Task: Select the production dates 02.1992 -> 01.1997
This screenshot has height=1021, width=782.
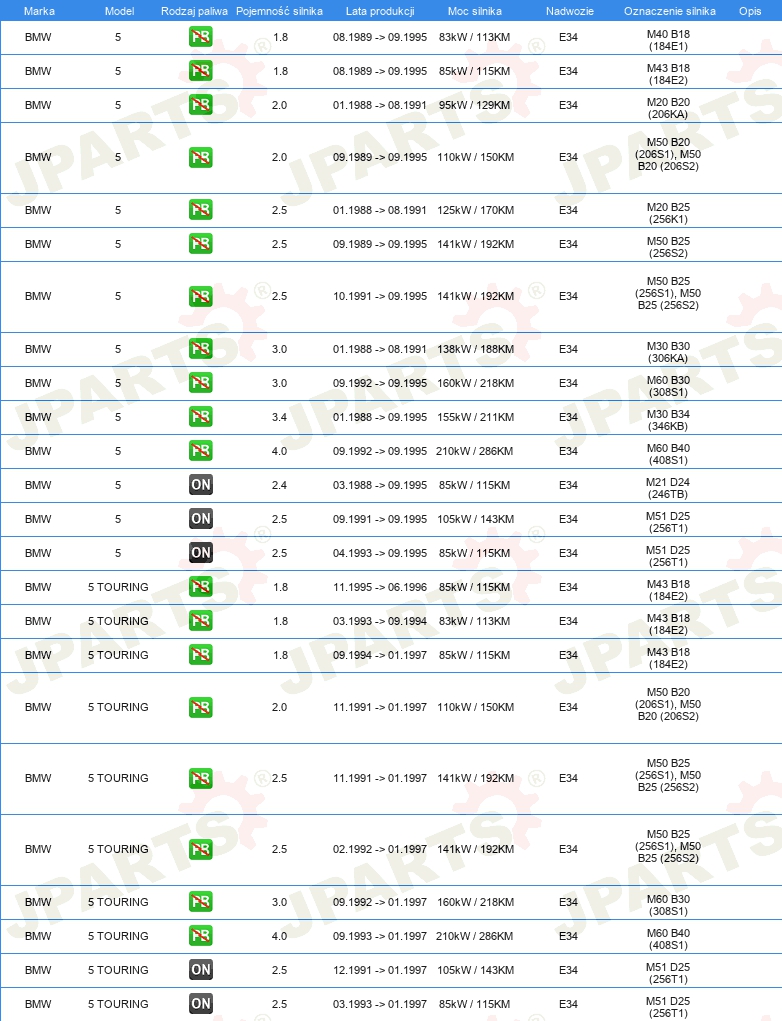Action: coord(380,849)
